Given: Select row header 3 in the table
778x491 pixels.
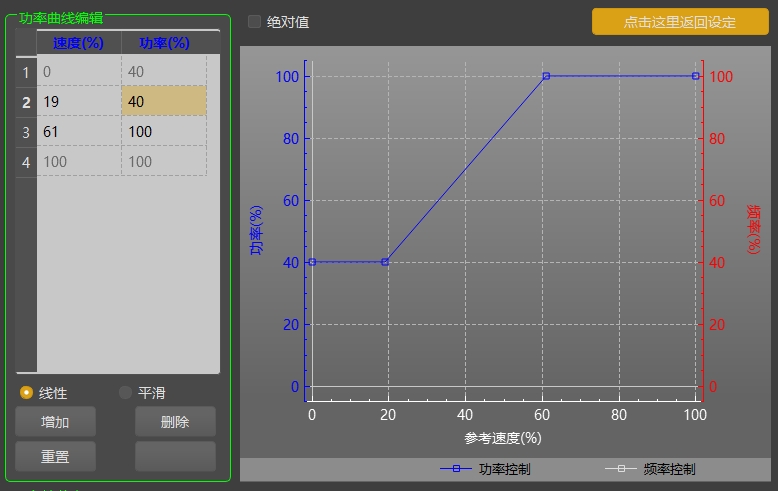Looking at the screenshot, I should pyautogui.click(x=26, y=132).
